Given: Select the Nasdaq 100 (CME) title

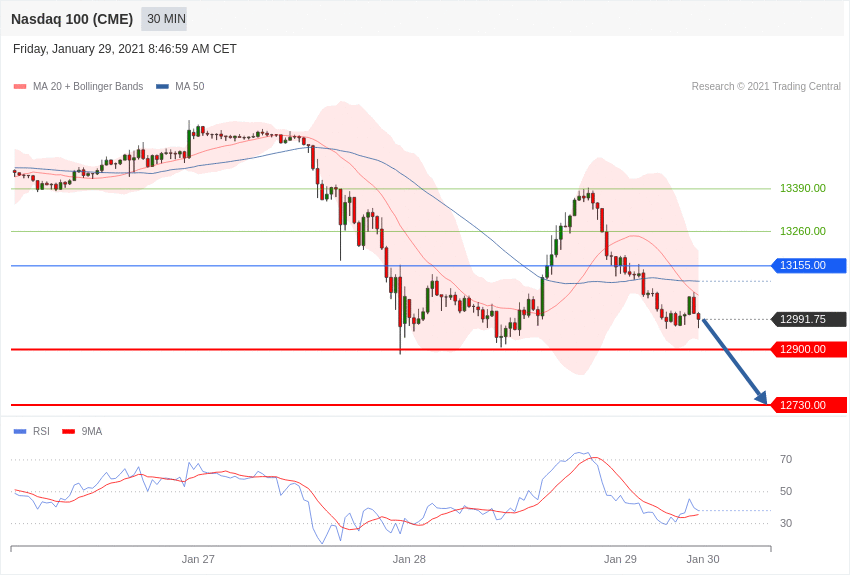Looking at the screenshot, I should click(x=72, y=19).
